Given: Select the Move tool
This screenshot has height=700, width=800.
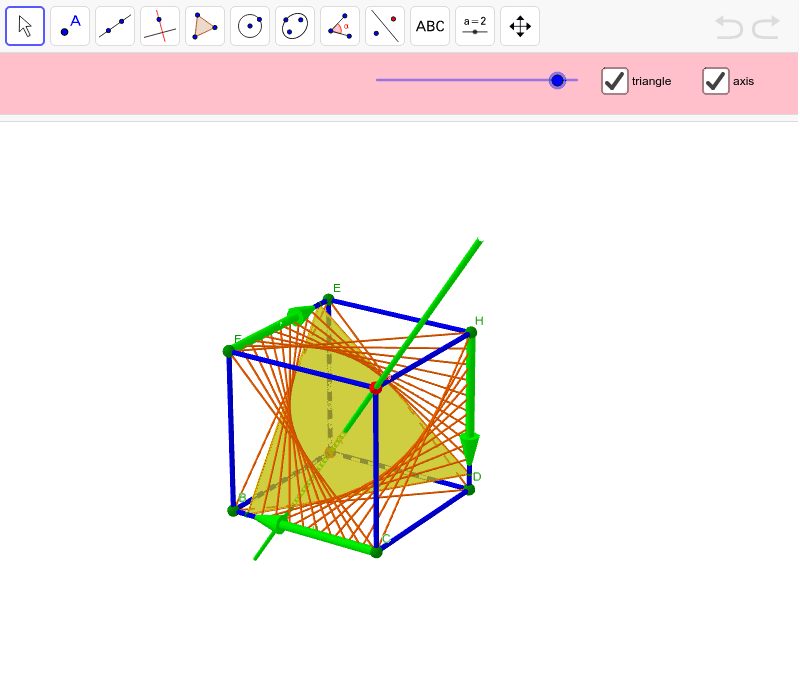Looking at the screenshot, I should pos(24,25).
